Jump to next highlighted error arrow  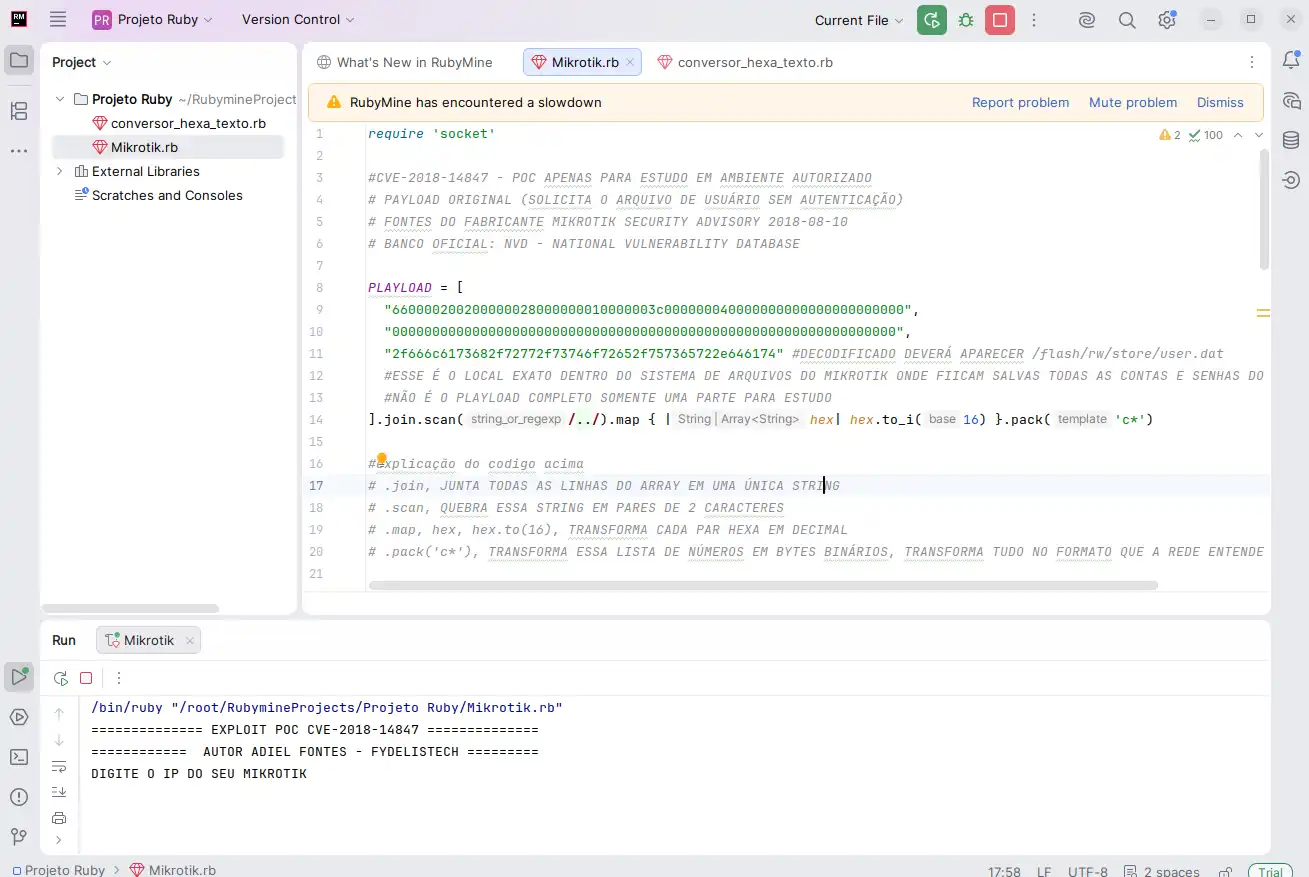click(1258, 135)
